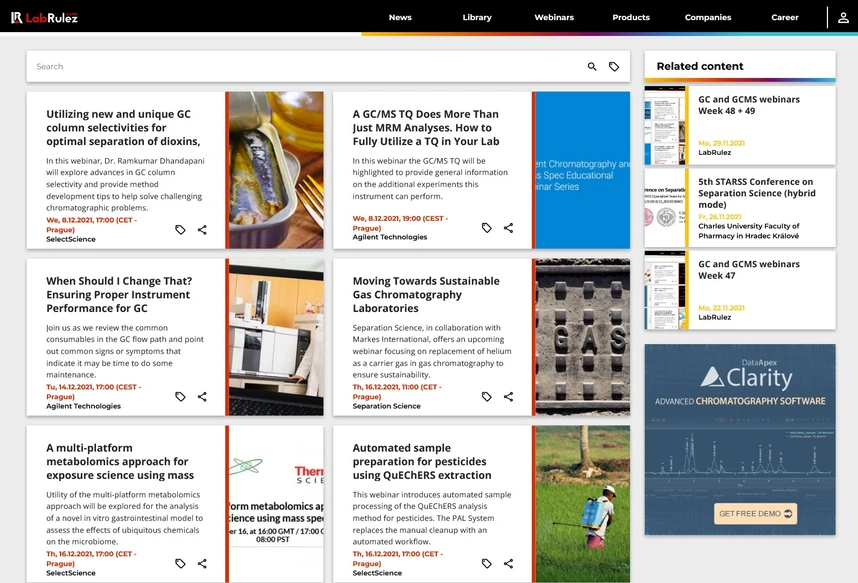Open the News menu
The width and height of the screenshot is (858, 583).
pos(400,18)
